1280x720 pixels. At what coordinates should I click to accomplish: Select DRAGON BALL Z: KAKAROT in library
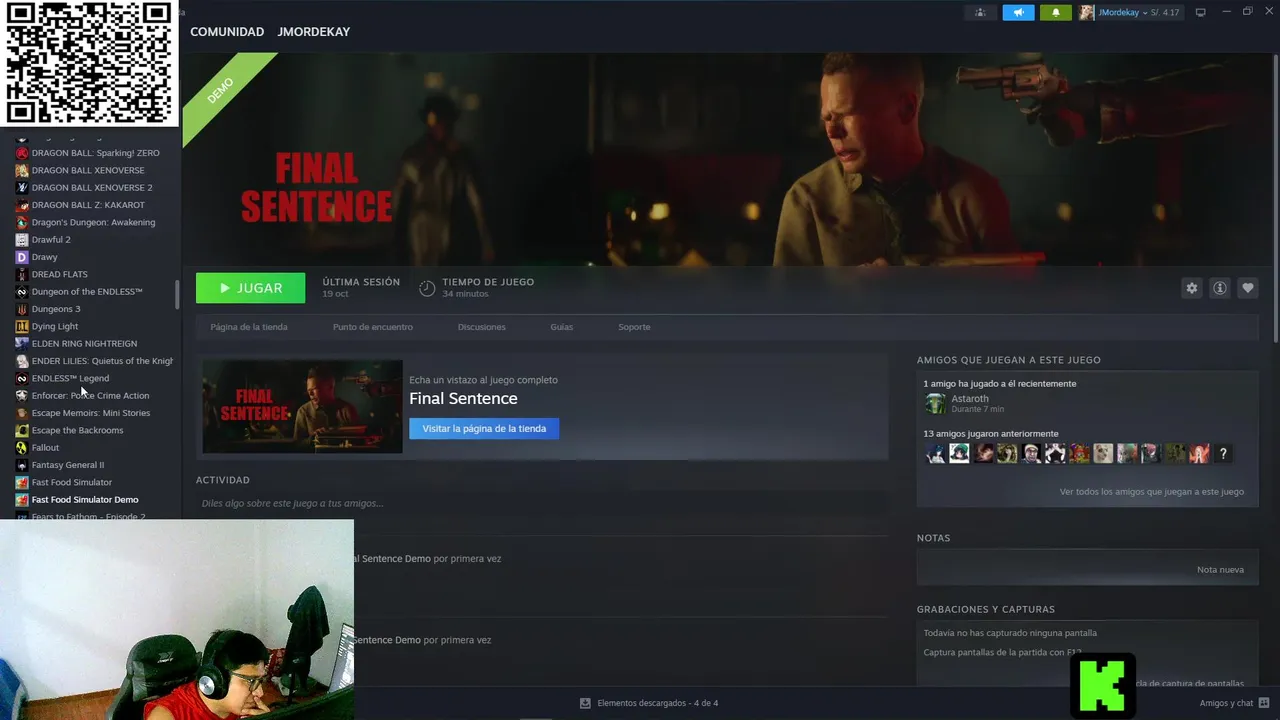click(88, 205)
